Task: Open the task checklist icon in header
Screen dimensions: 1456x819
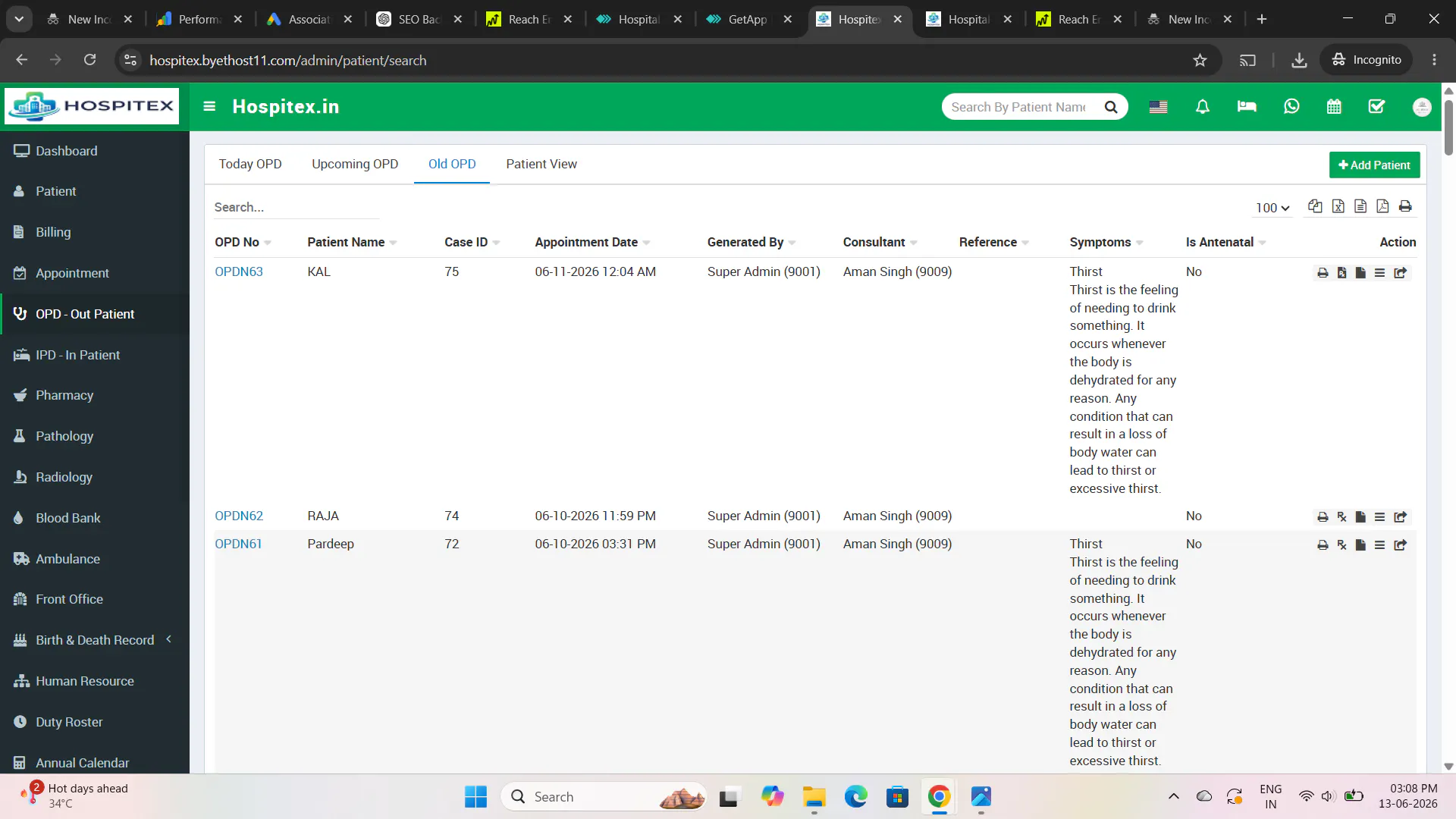Action: tap(1376, 106)
